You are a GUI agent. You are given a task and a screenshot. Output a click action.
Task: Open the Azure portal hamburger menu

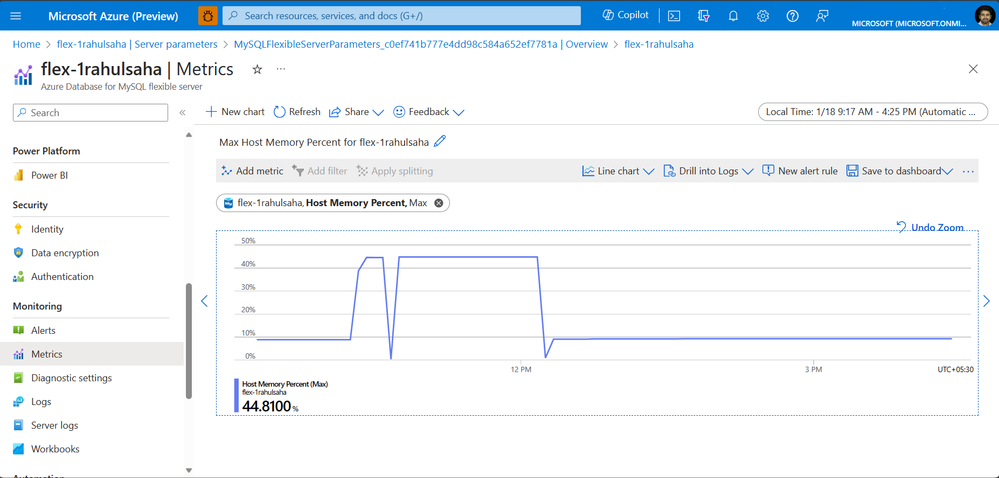[16, 15]
